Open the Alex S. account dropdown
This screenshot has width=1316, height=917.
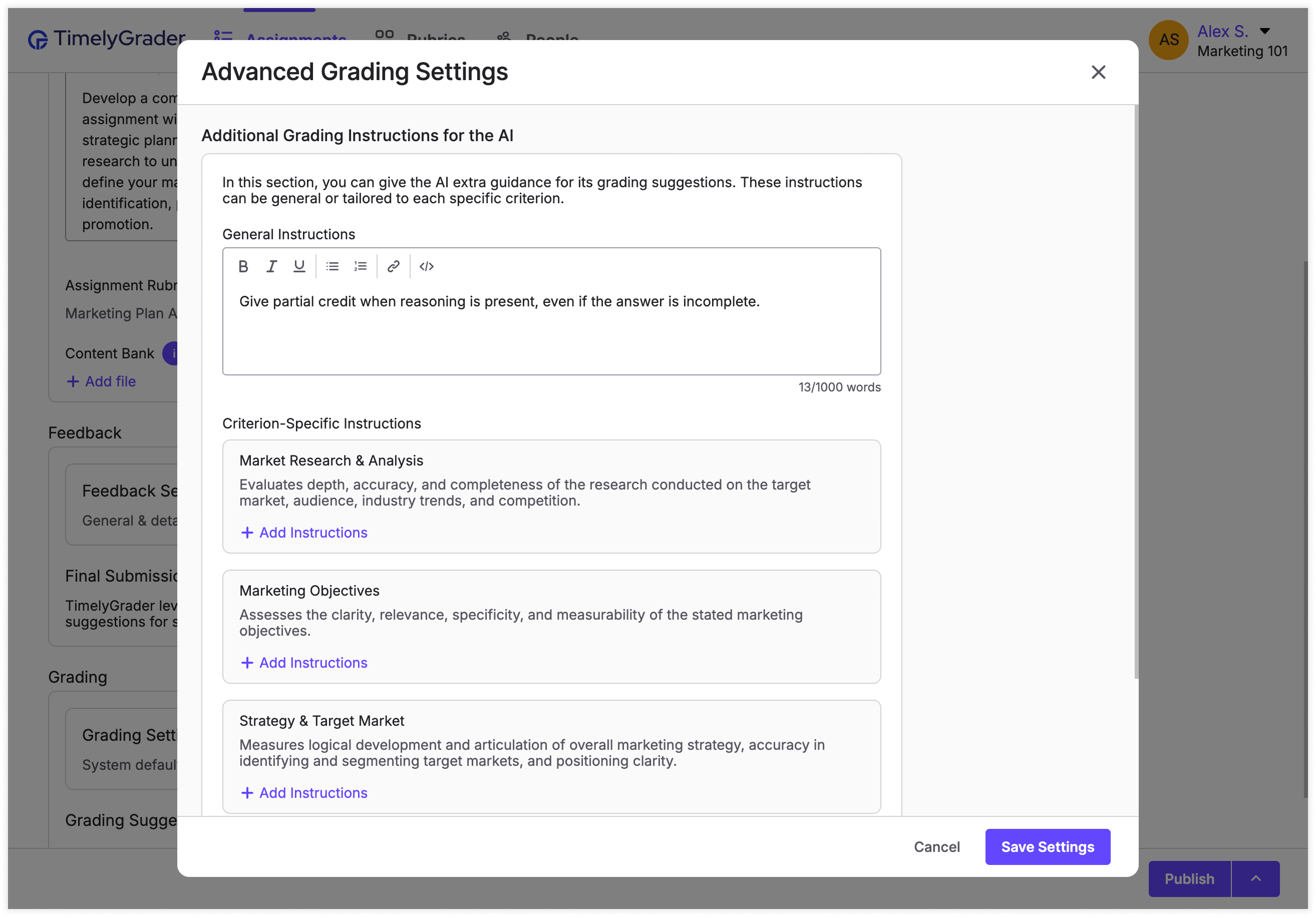click(x=1264, y=31)
